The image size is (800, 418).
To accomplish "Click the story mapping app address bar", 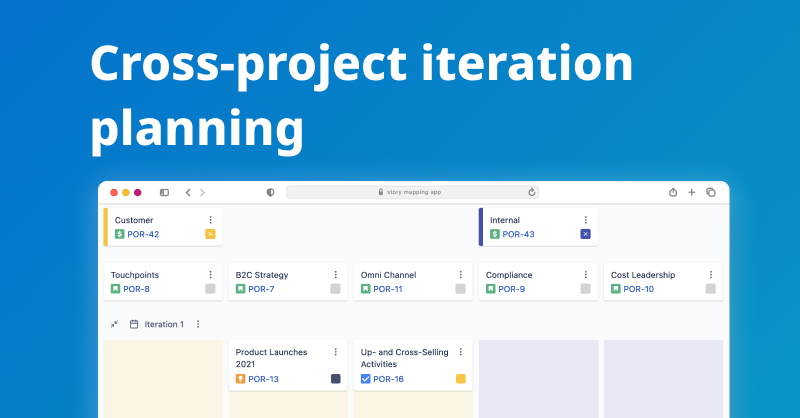I will tap(412, 192).
